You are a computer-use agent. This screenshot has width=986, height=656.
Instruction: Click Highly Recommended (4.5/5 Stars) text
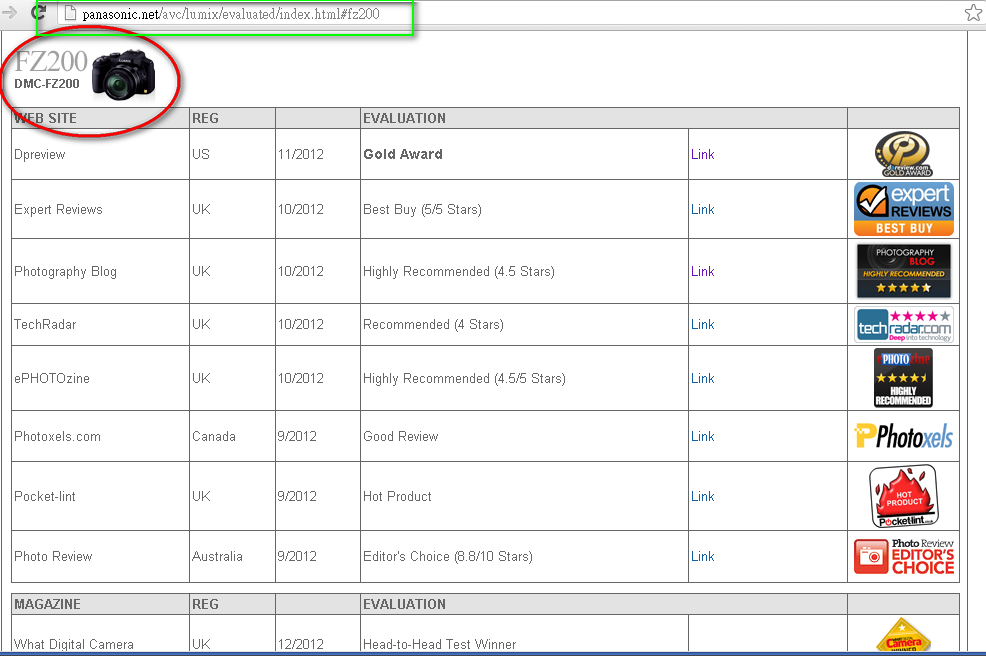click(464, 378)
